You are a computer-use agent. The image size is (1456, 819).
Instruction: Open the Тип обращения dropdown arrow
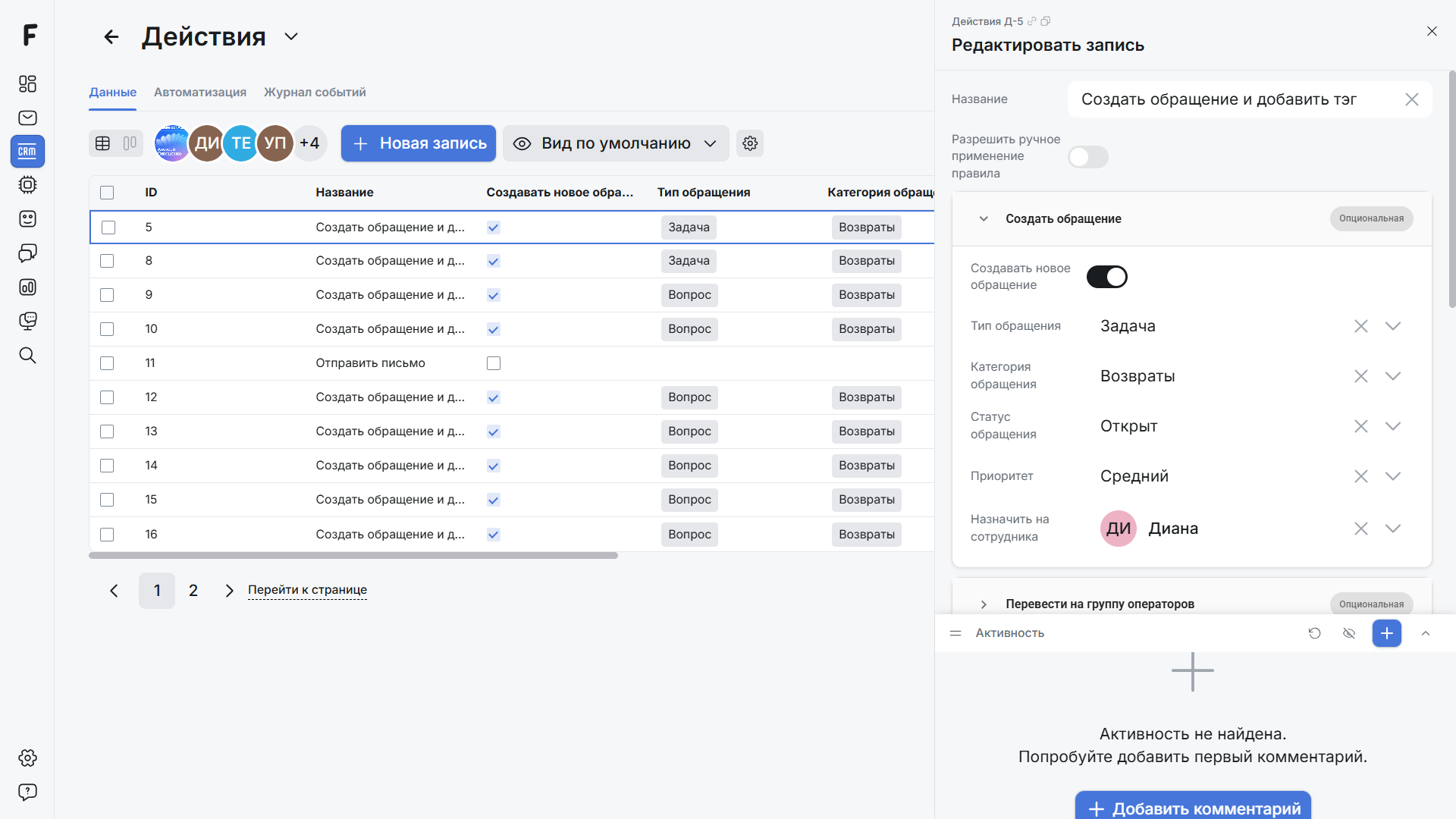coord(1392,326)
